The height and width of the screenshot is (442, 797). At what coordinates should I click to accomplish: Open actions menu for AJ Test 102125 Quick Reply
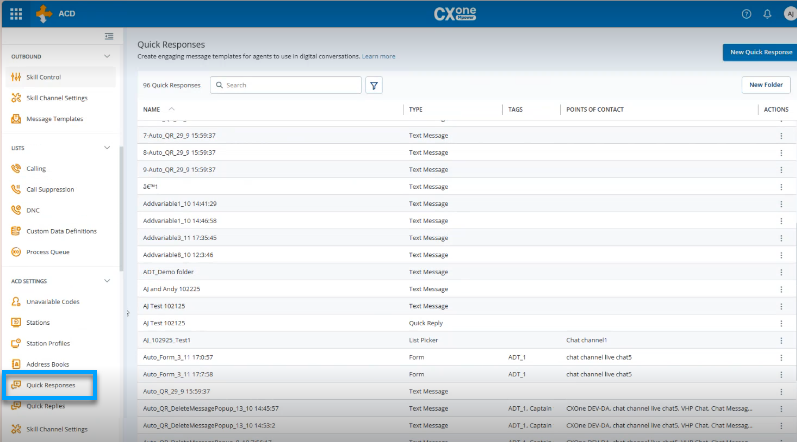click(781, 323)
